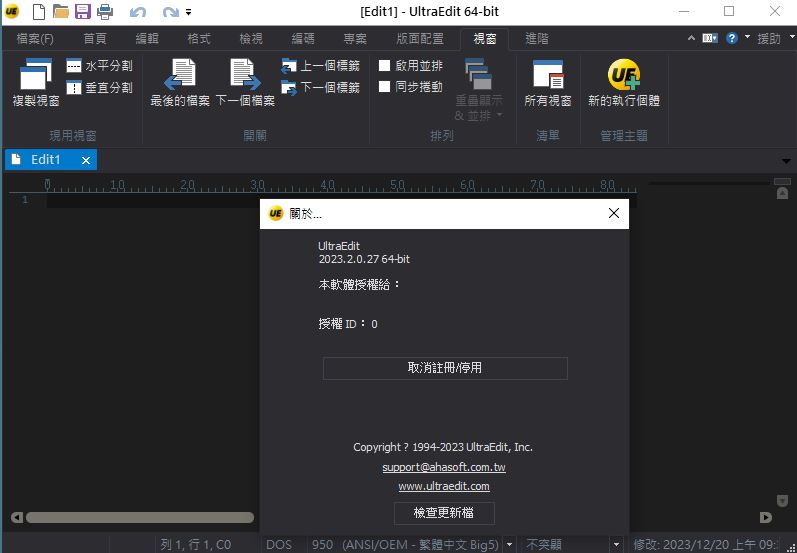This screenshot has height=553, width=797.
Task: Switch to the 首頁 ribbon tab
Action: pyautogui.click(x=95, y=39)
